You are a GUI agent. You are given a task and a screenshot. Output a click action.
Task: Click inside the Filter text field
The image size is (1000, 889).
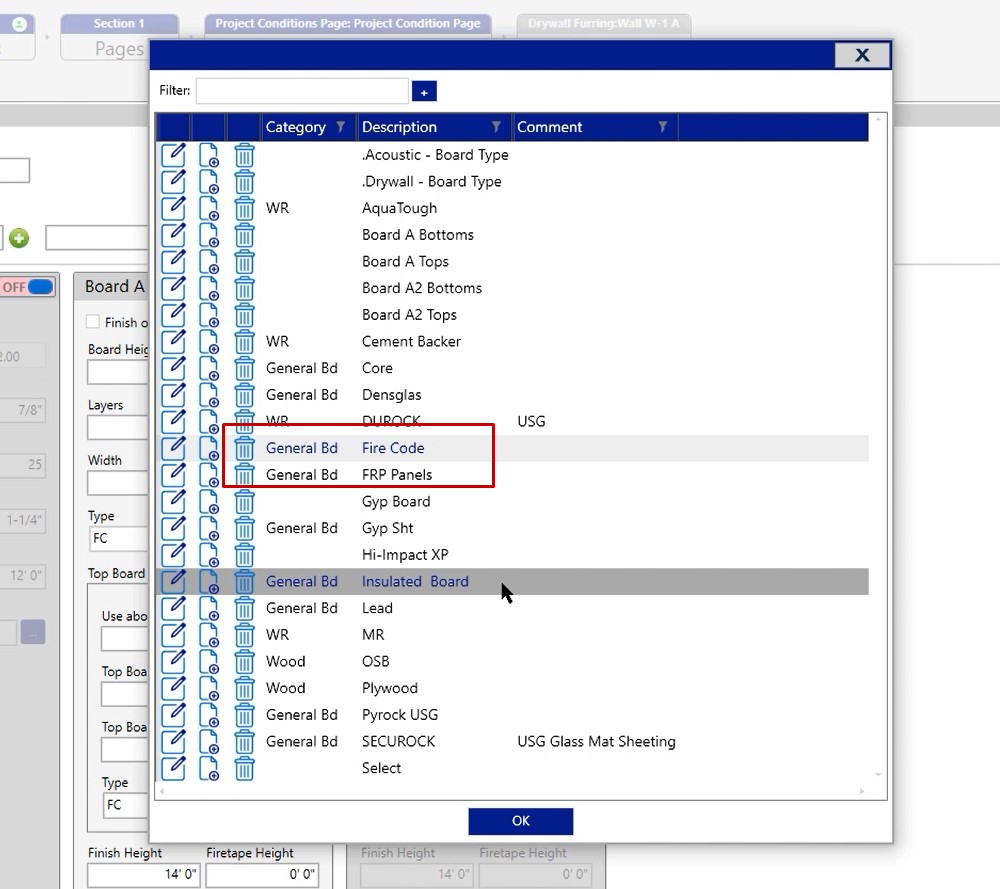(302, 91)
